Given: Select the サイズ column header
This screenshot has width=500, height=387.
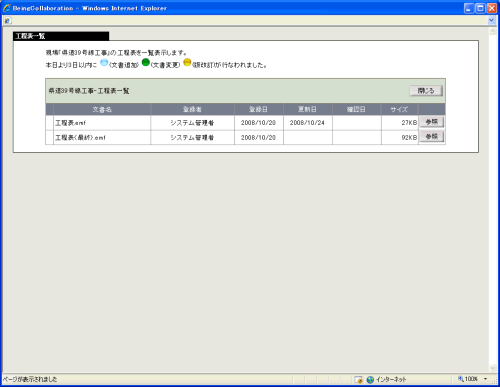Looking at the screenshot, I should tap(399, 109).
